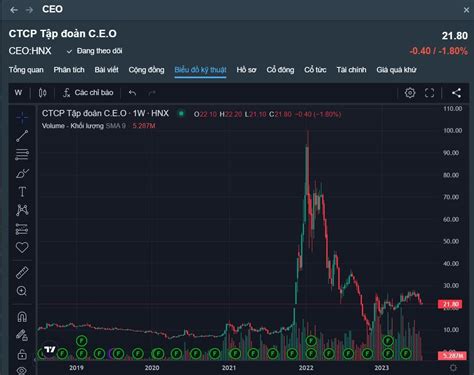
Task: Click the upper event marker near 2019
Action: 82,341
